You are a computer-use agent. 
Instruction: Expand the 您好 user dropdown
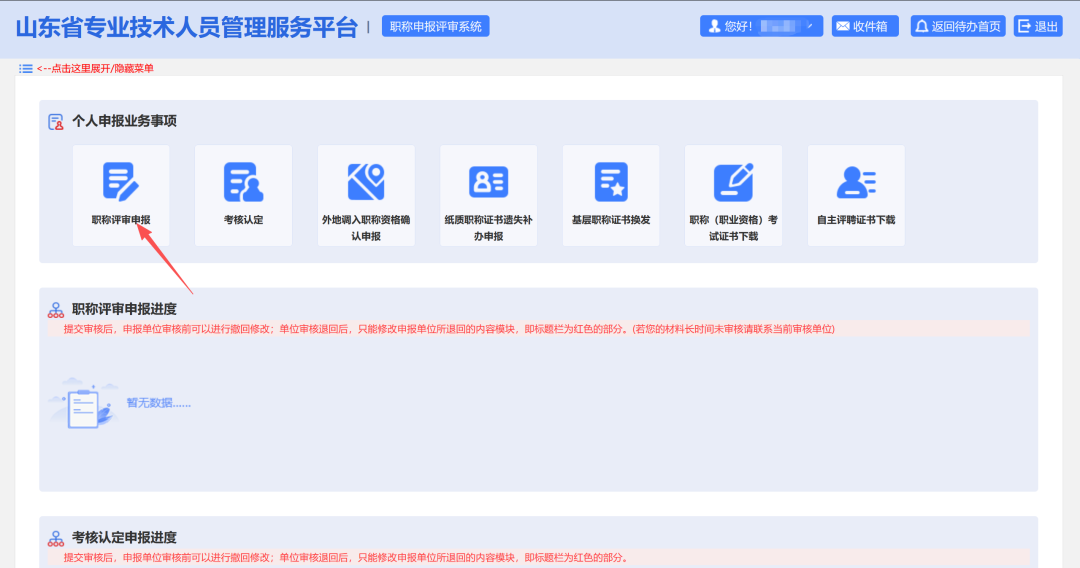pos(761,26)
